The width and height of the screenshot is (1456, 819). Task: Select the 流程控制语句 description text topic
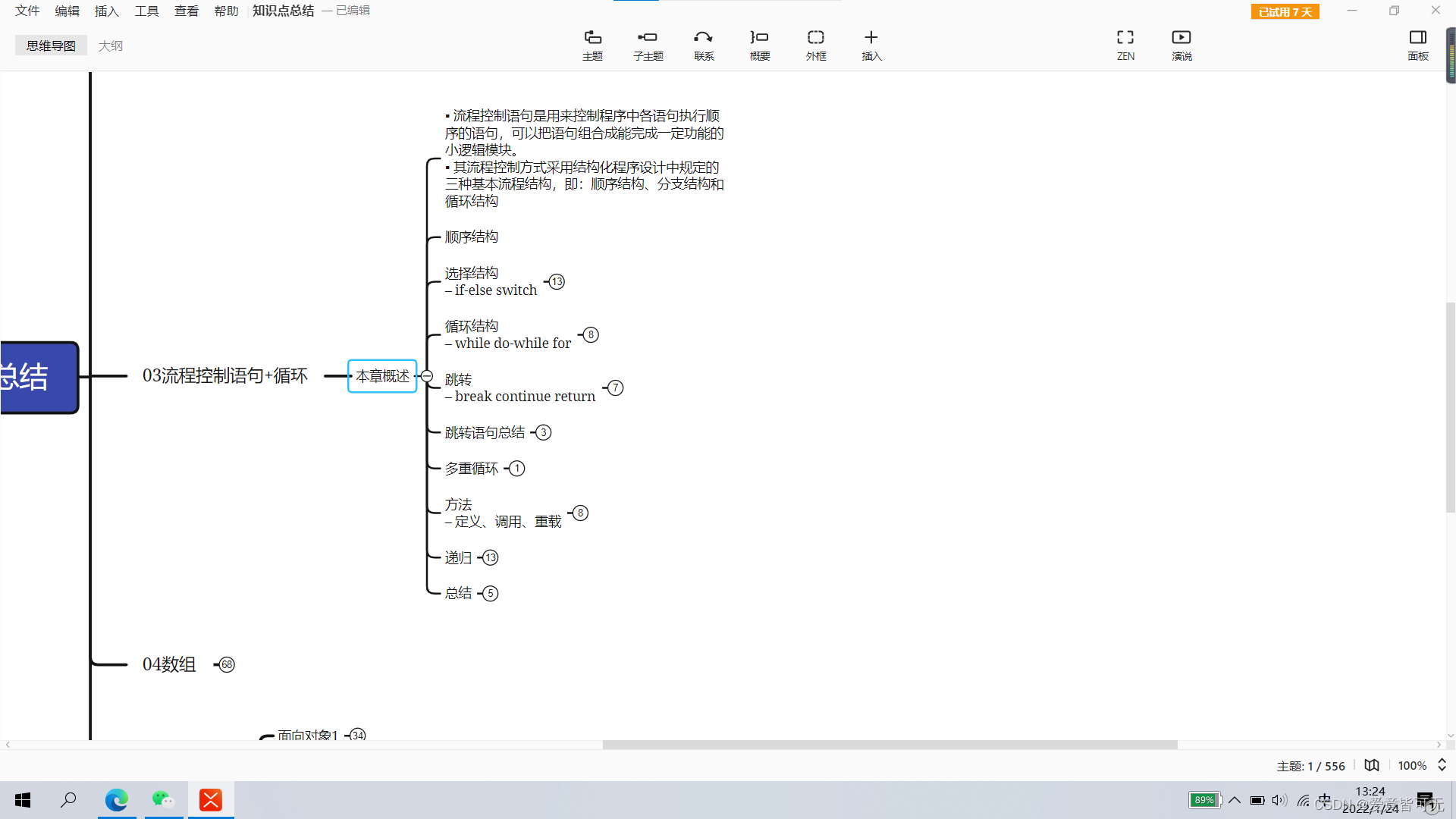point(584,158)
